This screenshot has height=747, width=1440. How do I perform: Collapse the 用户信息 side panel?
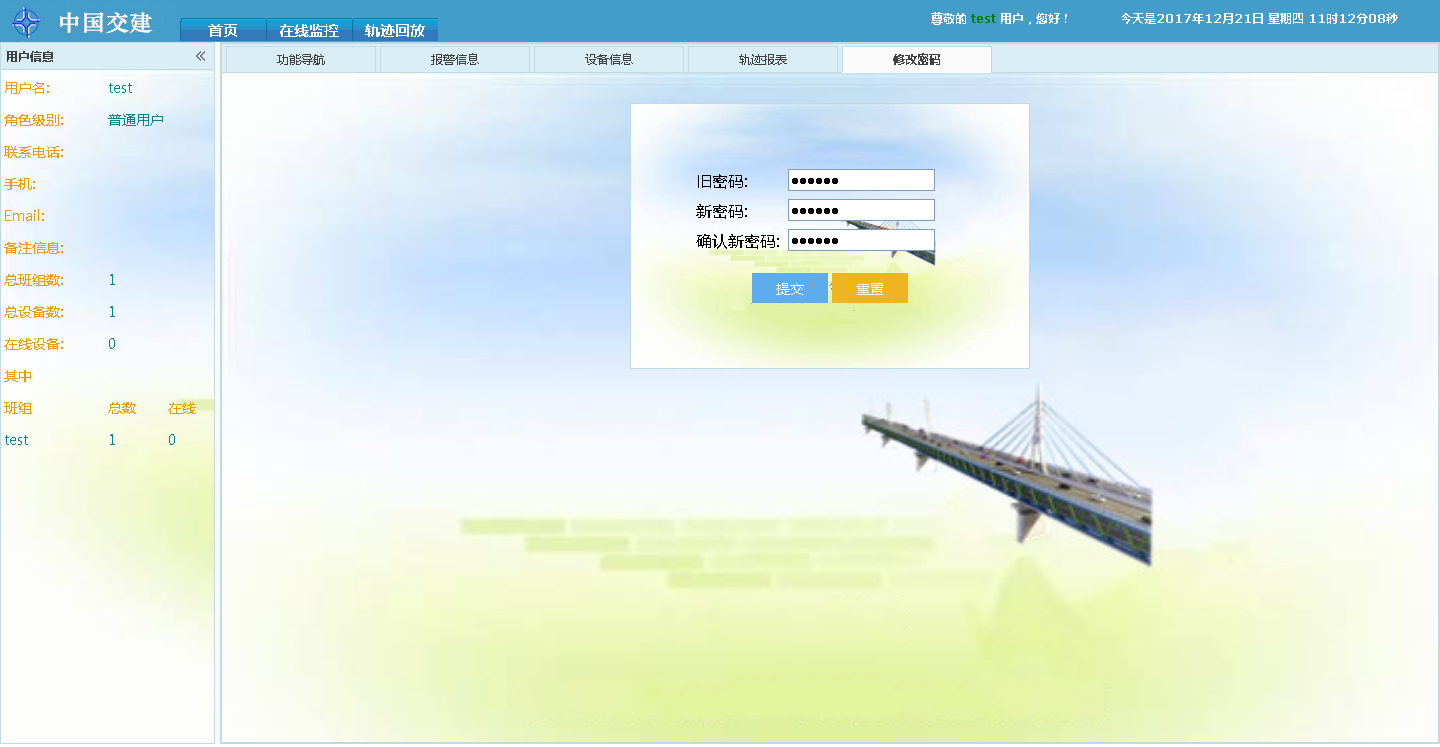pos(200,56)
